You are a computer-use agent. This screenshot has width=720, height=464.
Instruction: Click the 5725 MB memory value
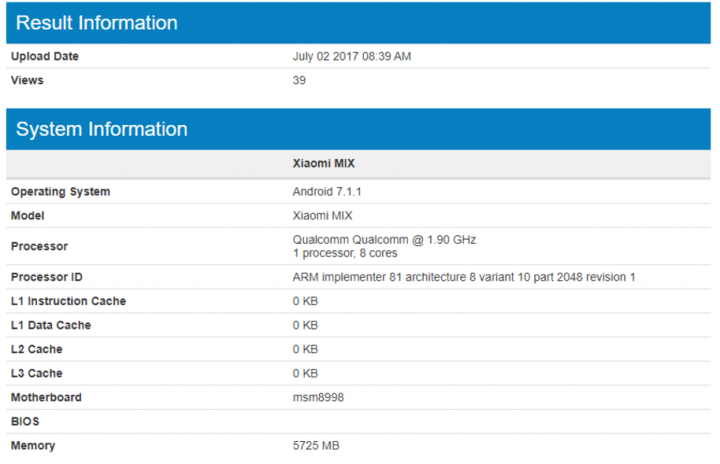[x=316, y=446]
